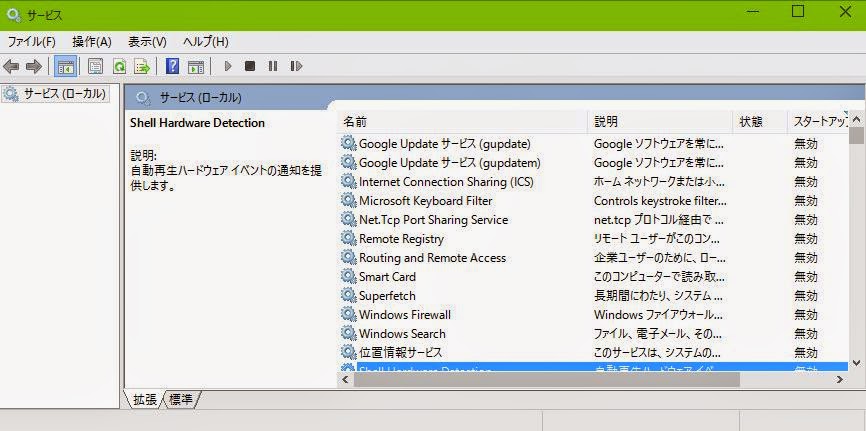
Task: Sort by the スタートアップ column header
Action: pyautogui.click(x=818, y=122)
